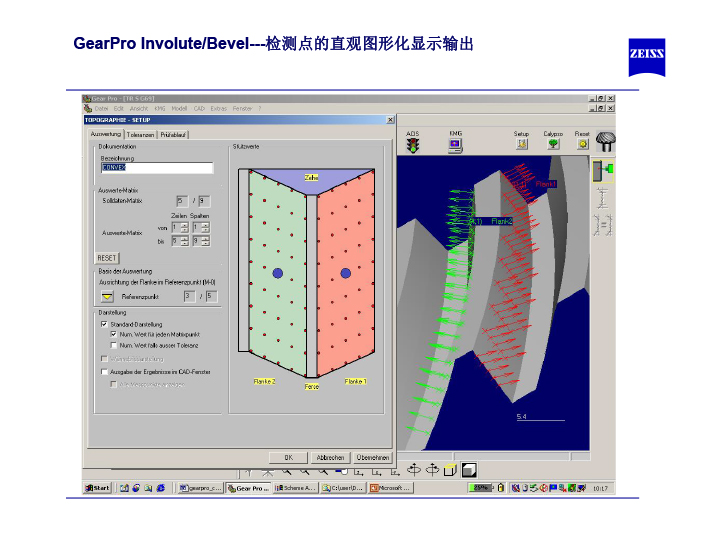
Task: Select the green probe icon in right sidebar
Action: tap(602, 171)
